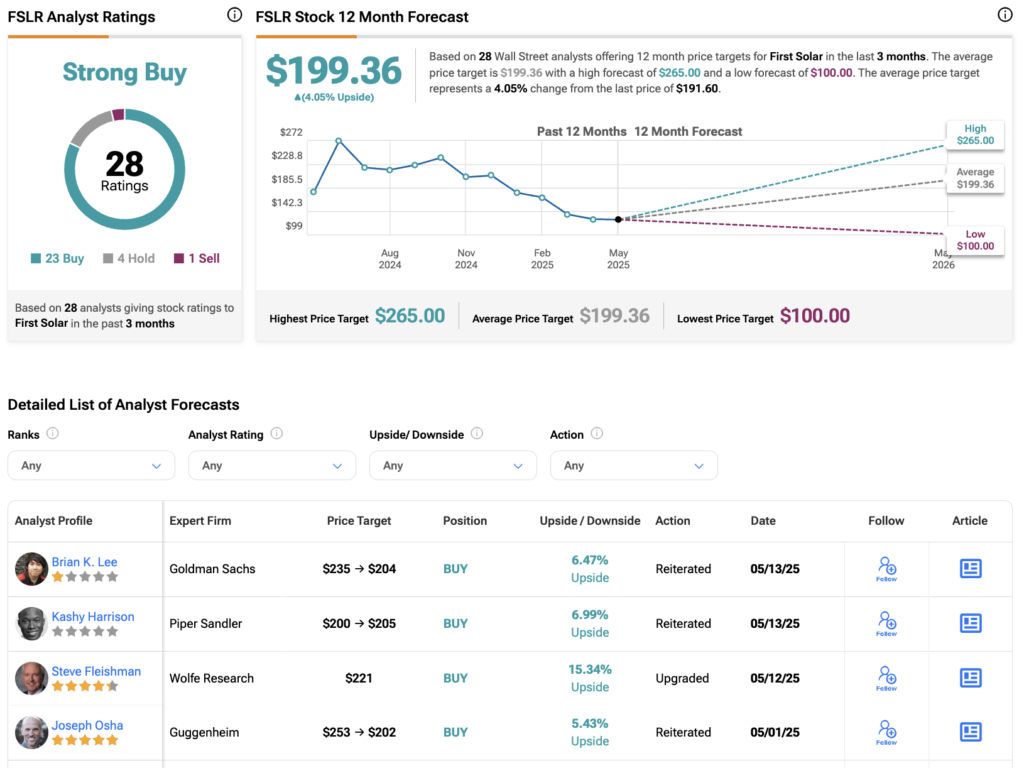Open Kashy Harrison's analyst profile link
This screenshot has width=1024, height=768.
[93, 616]
